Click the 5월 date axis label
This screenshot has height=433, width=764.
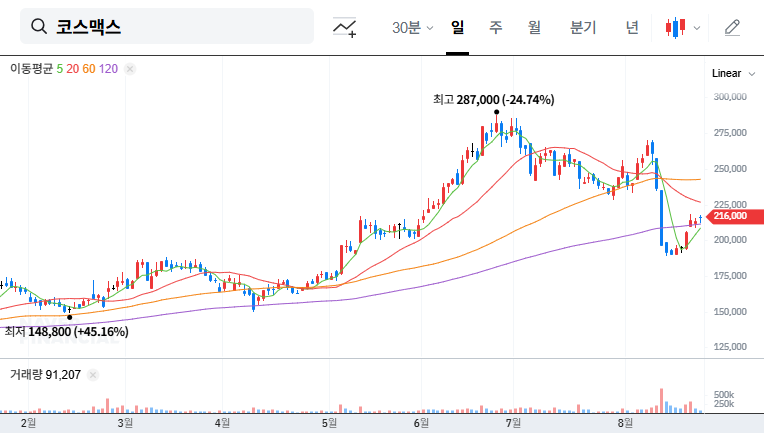(x=329, y=423)
